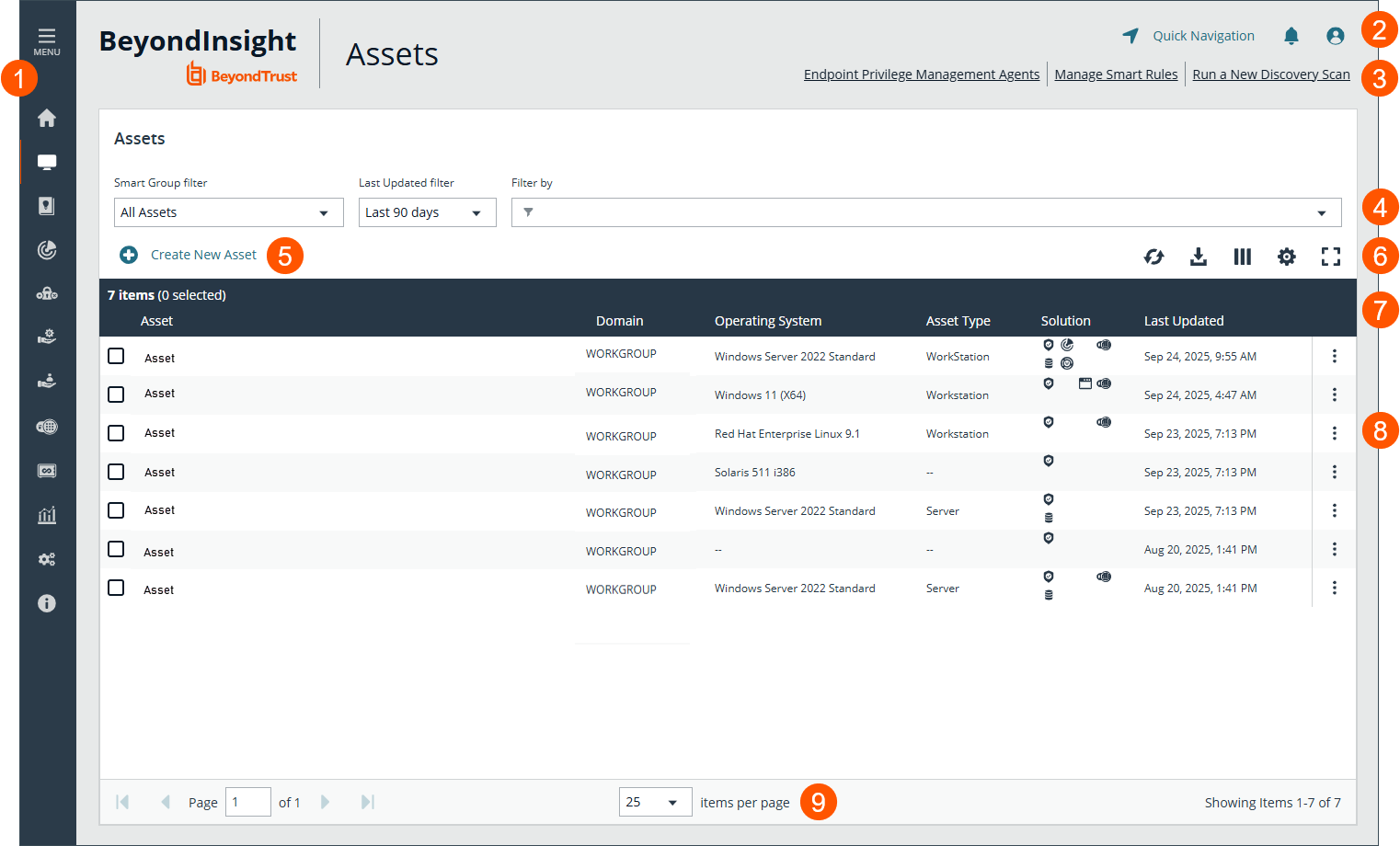Image resolution: width=1400 pixels, height=846 pixels.
Task: Open the hamburger MENU button
Action: [47, 41]
